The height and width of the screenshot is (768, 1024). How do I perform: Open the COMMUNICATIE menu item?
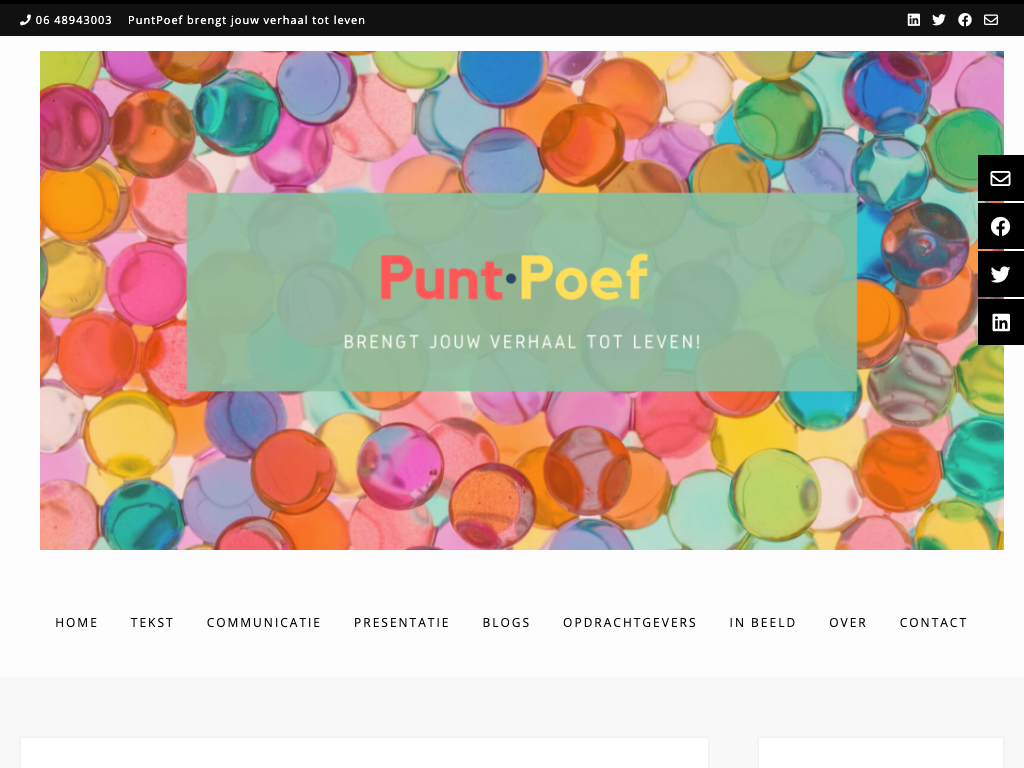[x=264, y=622]
